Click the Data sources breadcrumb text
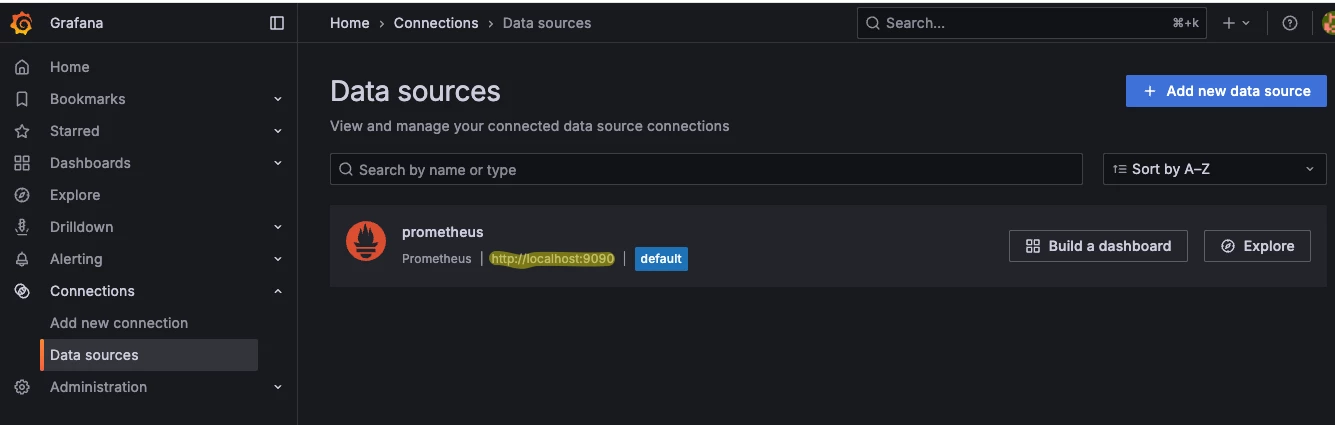Image resolution: width=1335 pixels, height=425 pixels. point(546,23)
